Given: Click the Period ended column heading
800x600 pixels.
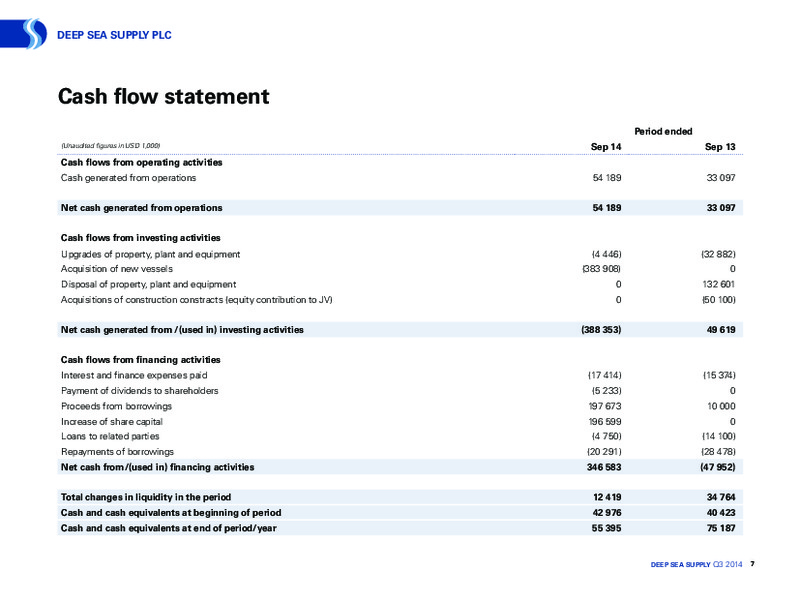Looking at the screenshot, I should 663,131.
